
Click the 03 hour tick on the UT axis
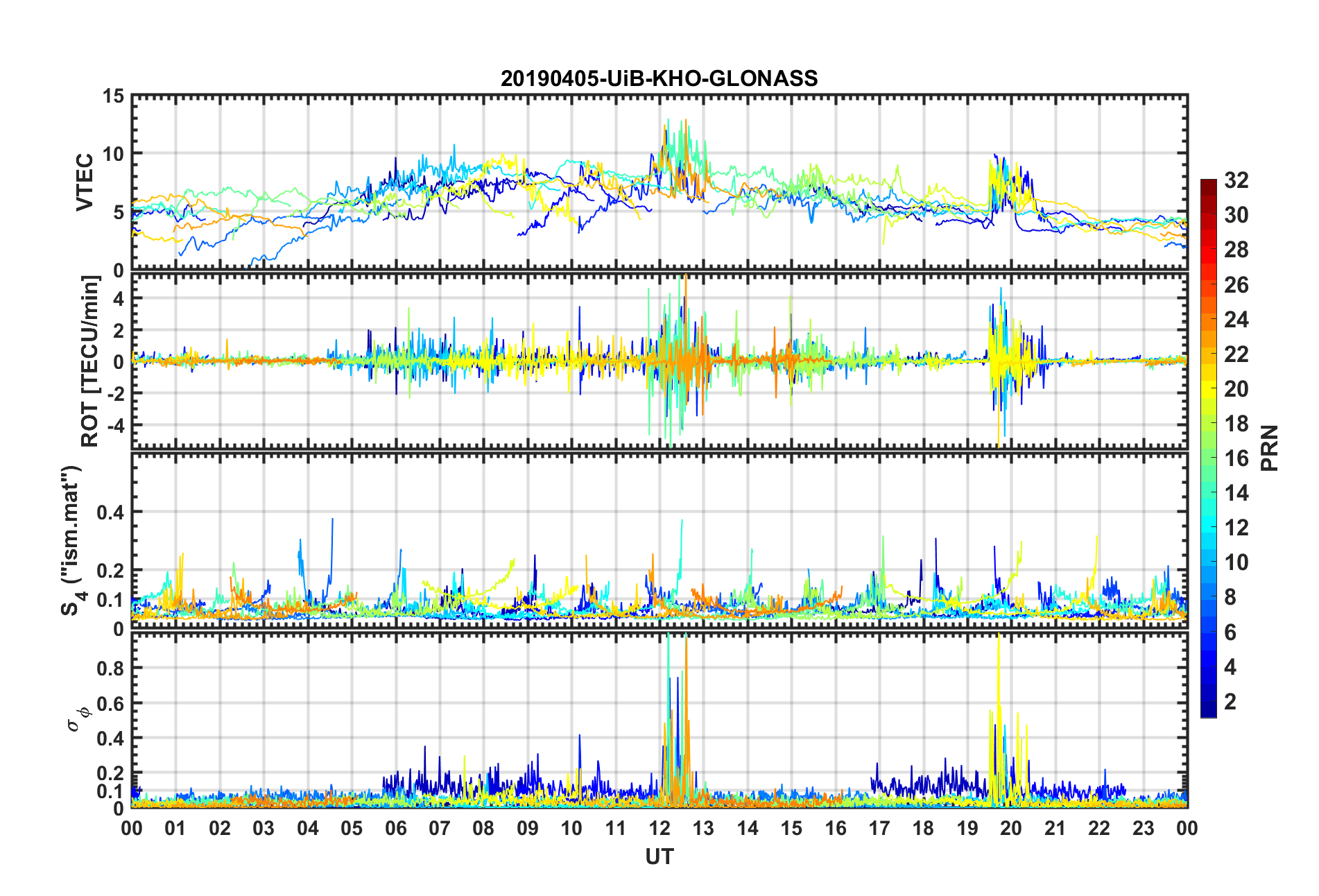coord(264,828)
